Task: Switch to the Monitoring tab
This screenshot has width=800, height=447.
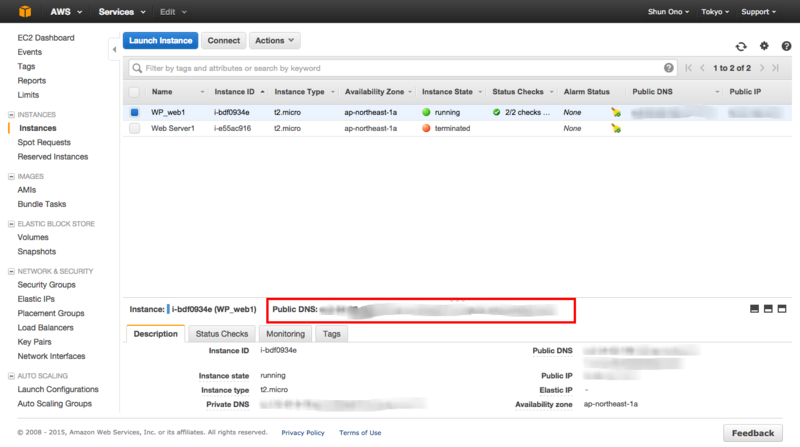Action: tap(285, 334)
